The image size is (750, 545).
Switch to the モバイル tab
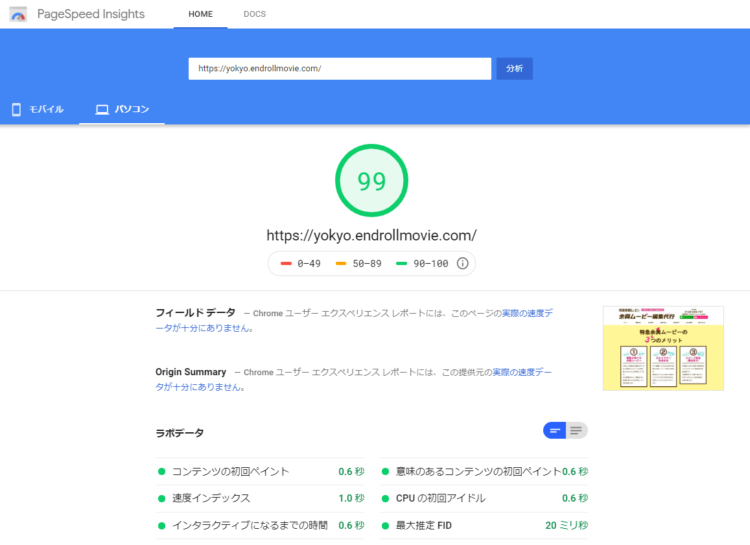(x=39, y=110)
